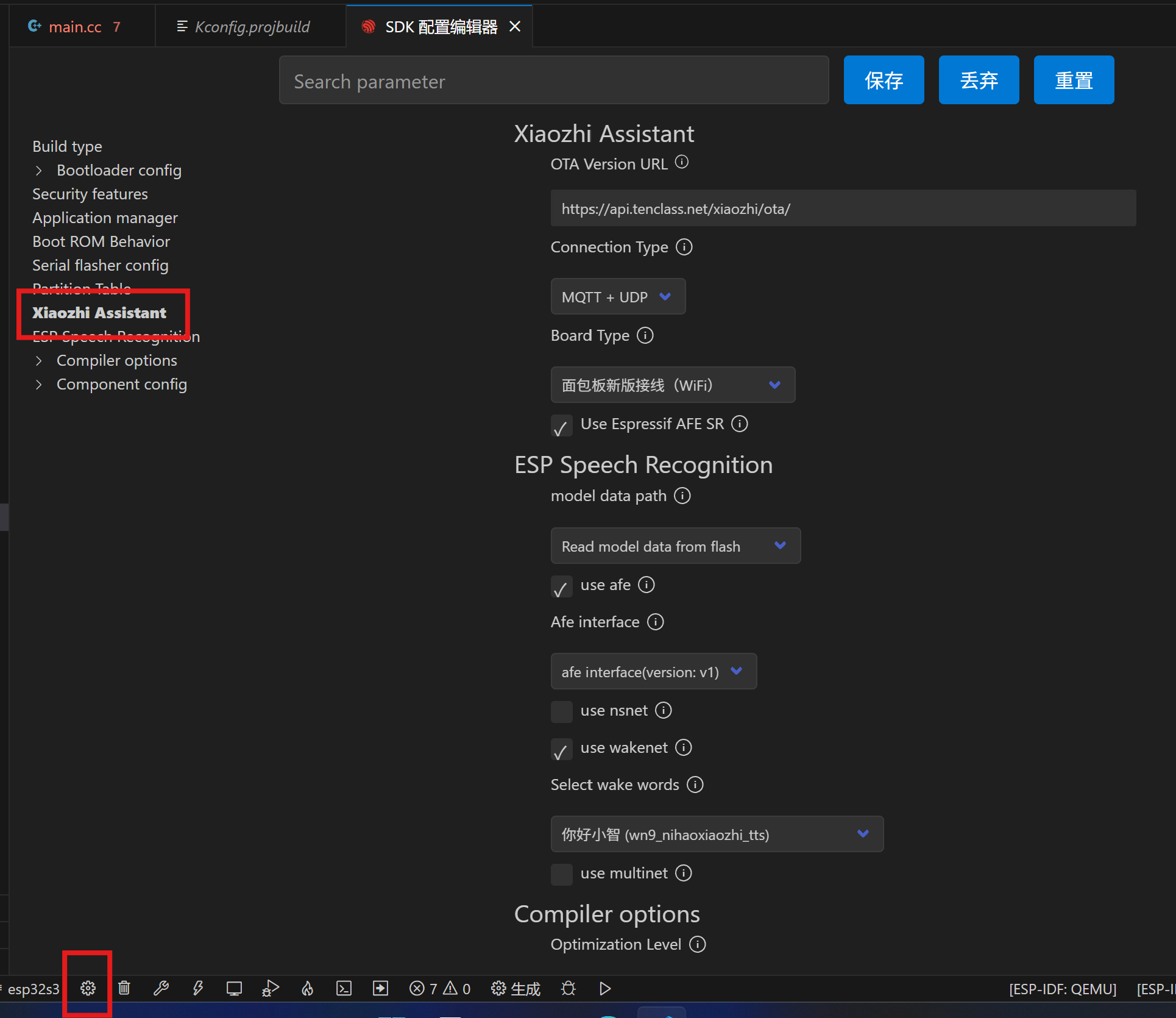This screenshot has width=1176, height=1018.
Task: Open the ESP-IDF terminal icon
Action: pyautogui.click(x=344, y=988)
